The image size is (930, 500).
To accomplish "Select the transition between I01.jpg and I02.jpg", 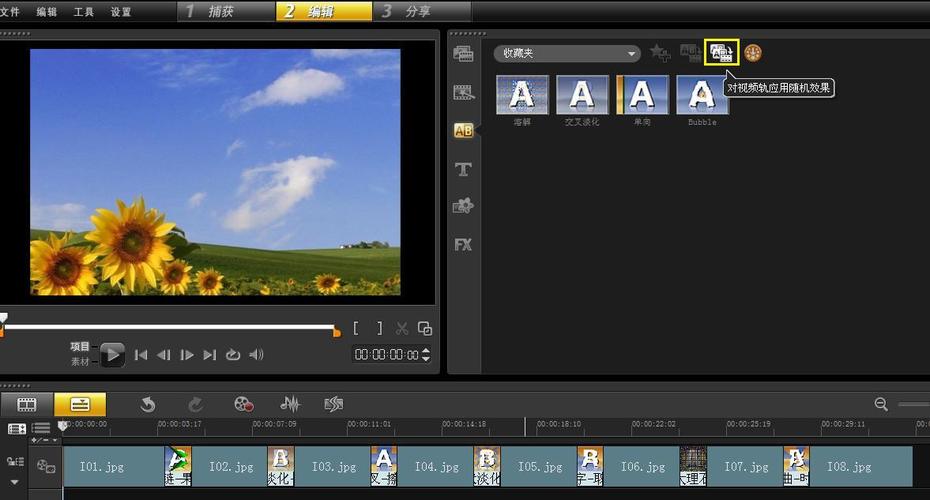I will tap(178, 467).
